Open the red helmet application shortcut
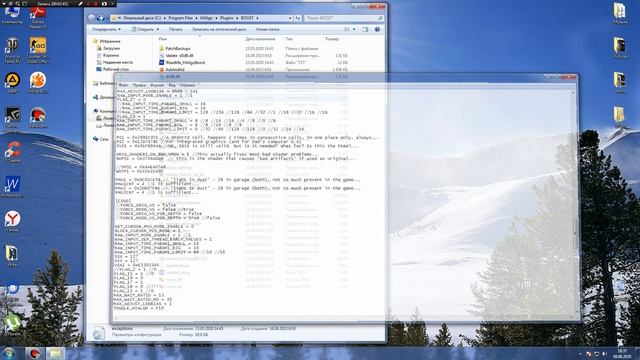Image resolution: width=640 pixels, height=360 pixels. [38, 118]
